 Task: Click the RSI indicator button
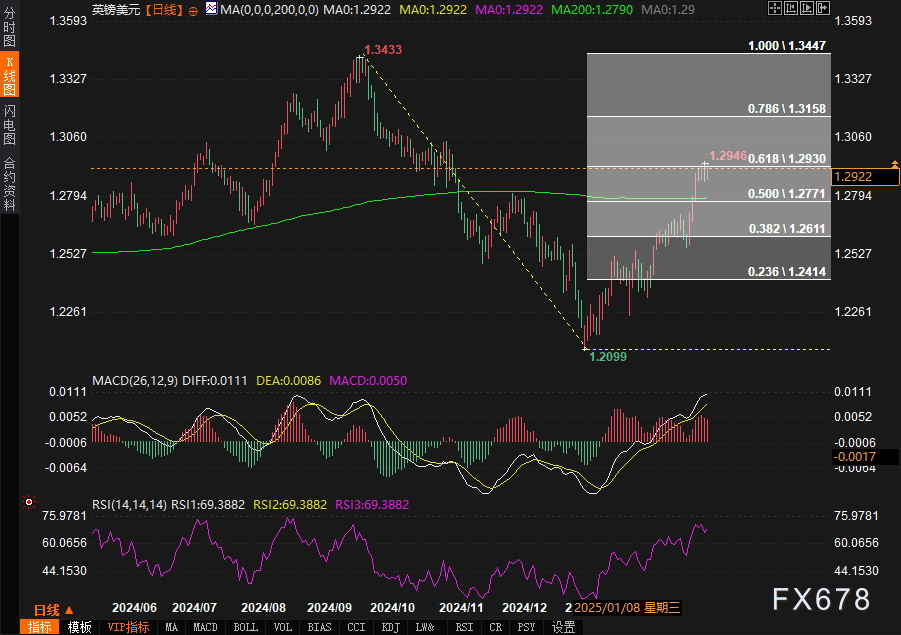tap(464, 627)
